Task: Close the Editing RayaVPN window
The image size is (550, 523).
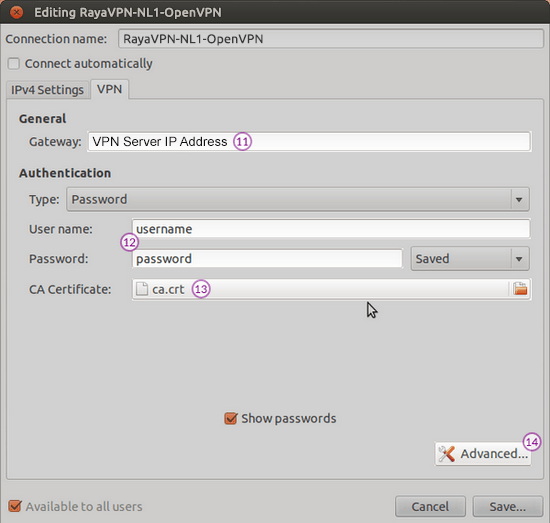Action: pyautogui.click(x=16, y=12)
